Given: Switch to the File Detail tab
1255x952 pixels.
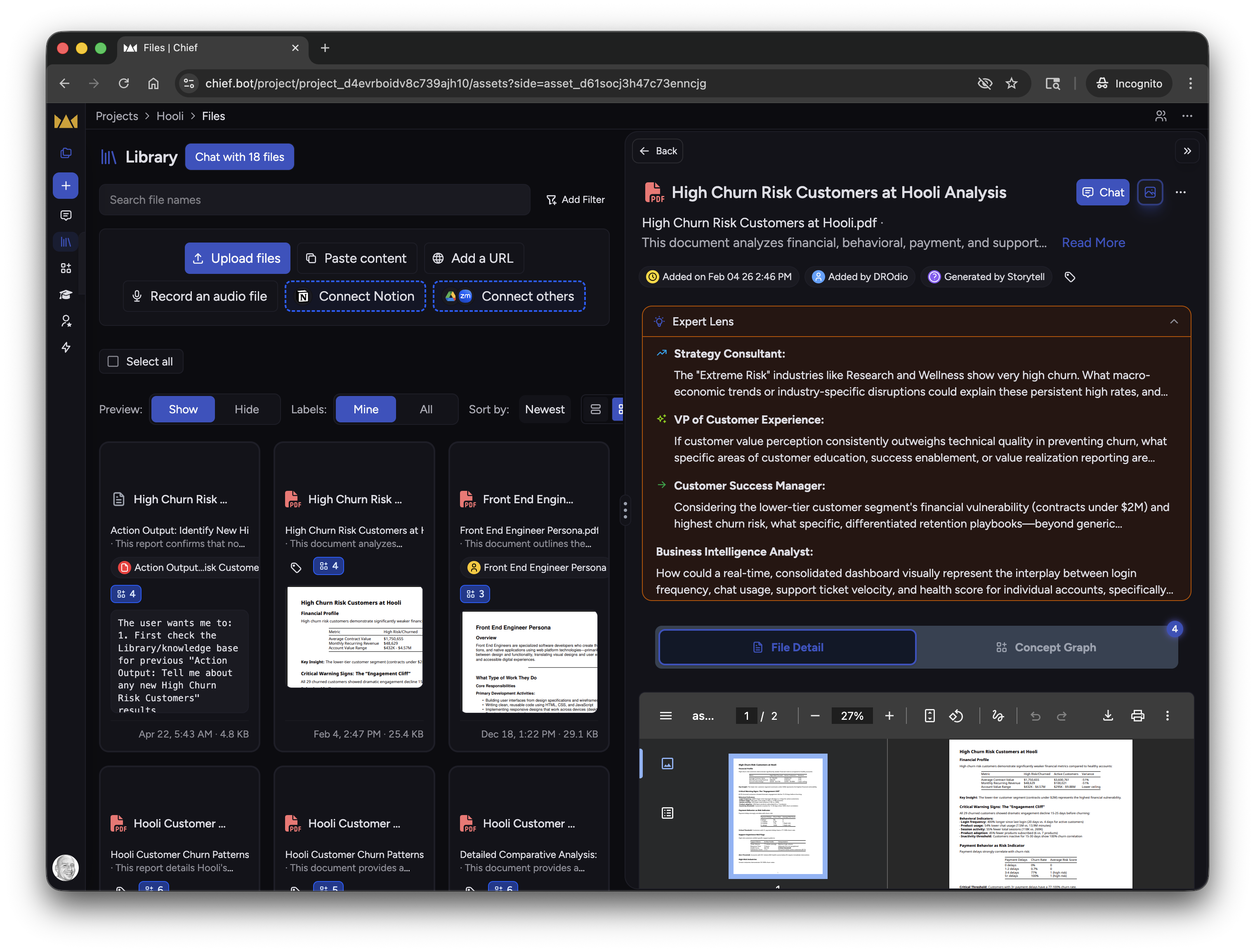Looking at the screenshot, I should (x=787, y=647).
